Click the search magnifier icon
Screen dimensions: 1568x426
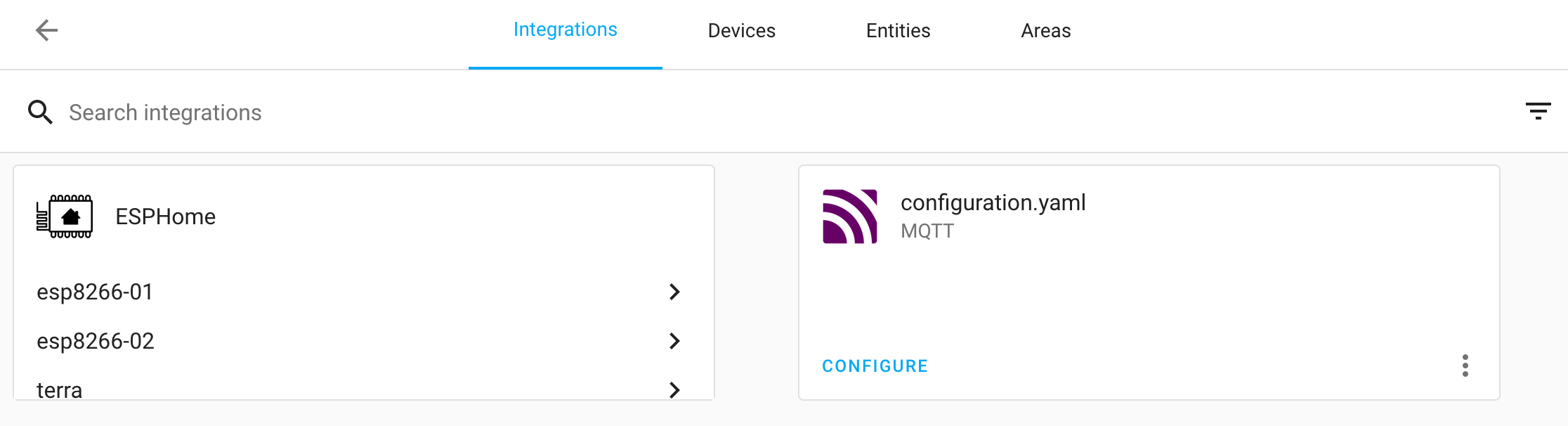[40, 112]
